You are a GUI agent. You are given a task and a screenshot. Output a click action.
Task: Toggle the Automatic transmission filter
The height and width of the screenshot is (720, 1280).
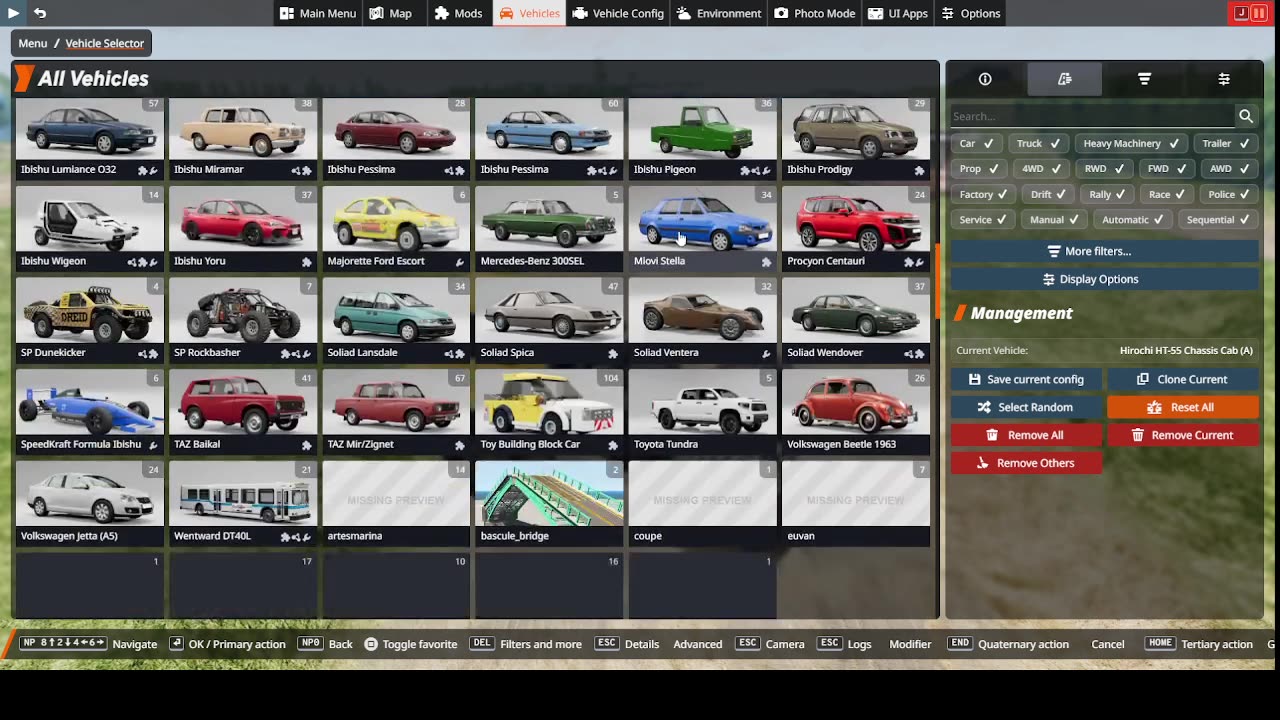point(1134,220)
